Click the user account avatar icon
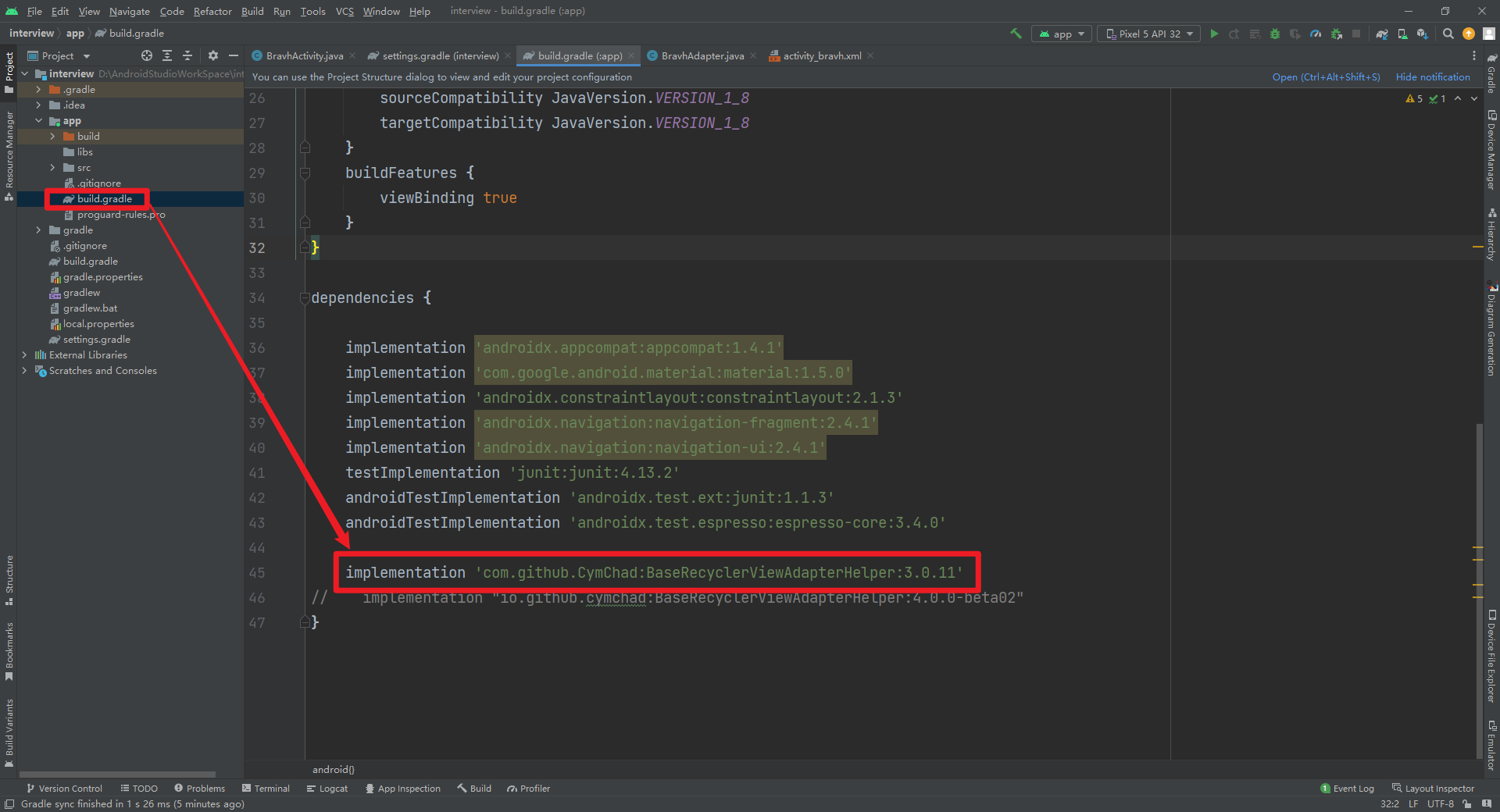1500x812 pixels. click(x=1489, y=34)
